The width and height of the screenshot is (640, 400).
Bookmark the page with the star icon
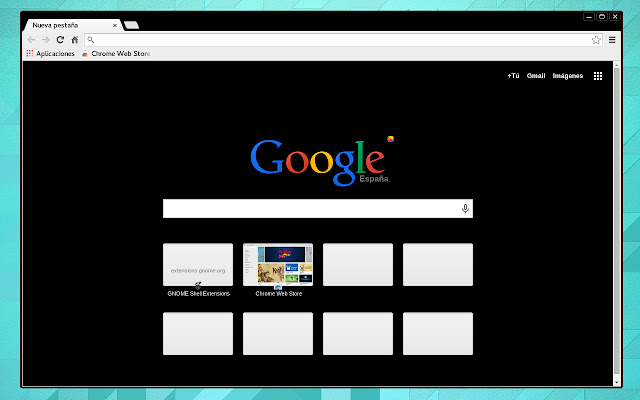[596, 40]
